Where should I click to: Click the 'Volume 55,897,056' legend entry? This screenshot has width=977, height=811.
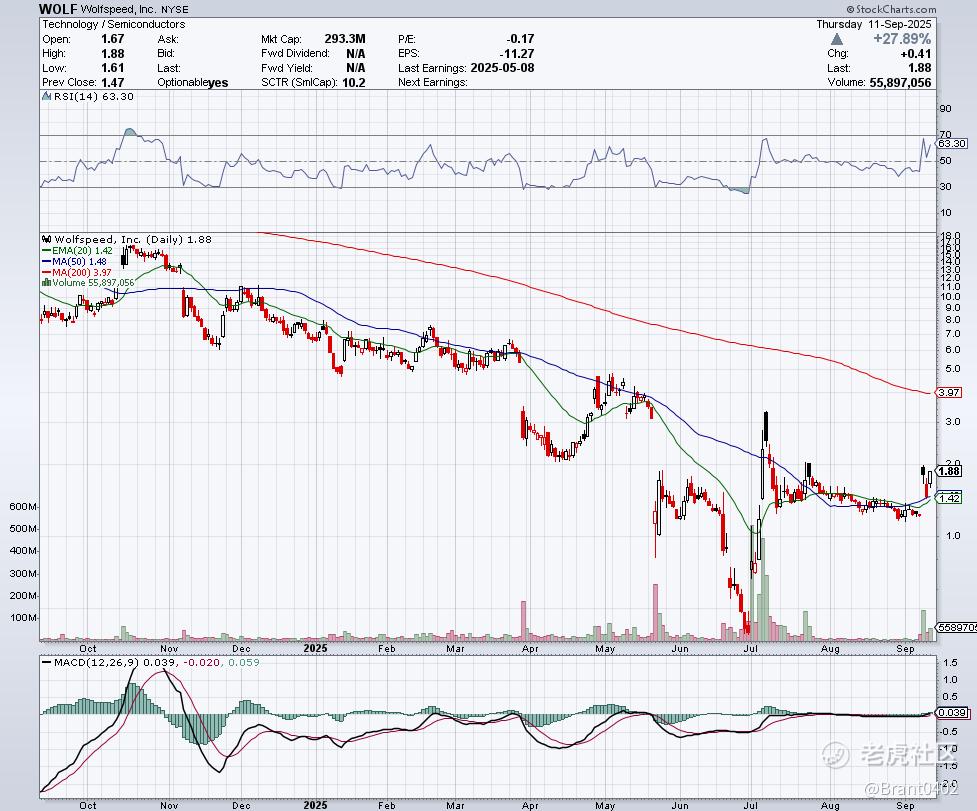click(93, 283)
